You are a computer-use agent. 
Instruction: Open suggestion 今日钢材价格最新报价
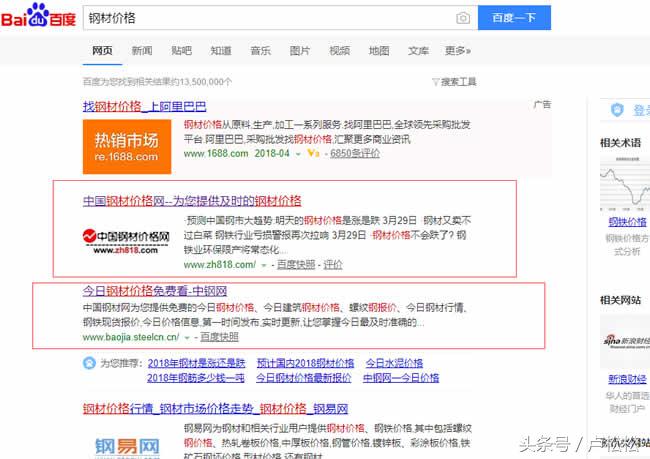point(303,378)
